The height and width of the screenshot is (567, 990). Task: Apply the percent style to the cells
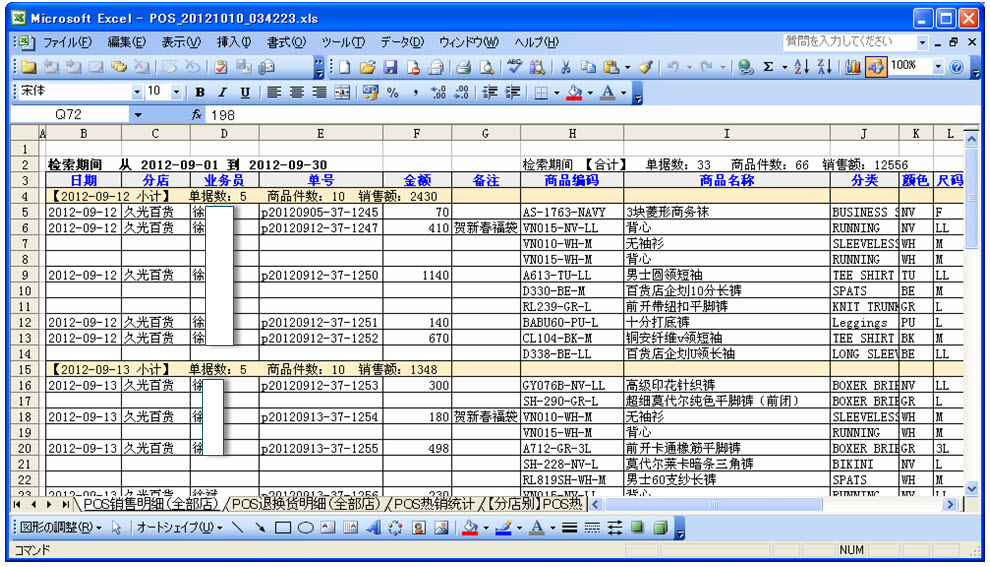(x=393, y=93)
